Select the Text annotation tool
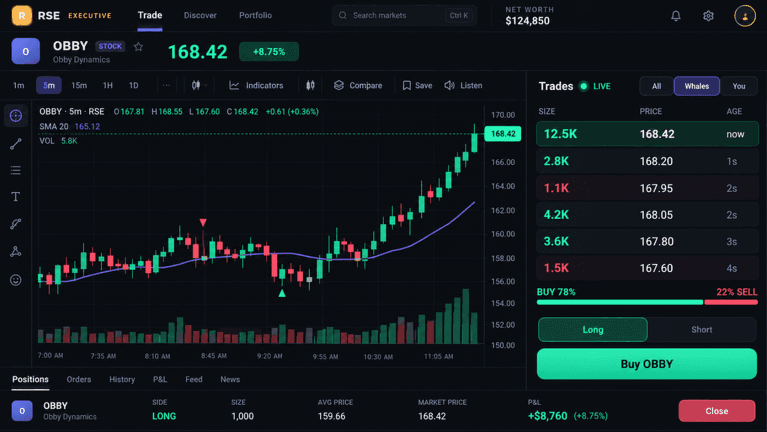The width and height of the screenshot is (767, 432). click(x=16, y=197)
